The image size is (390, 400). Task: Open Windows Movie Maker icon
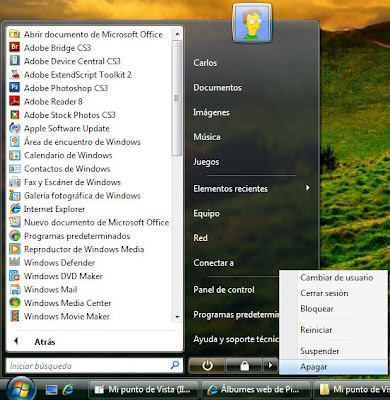pos(15,316)
